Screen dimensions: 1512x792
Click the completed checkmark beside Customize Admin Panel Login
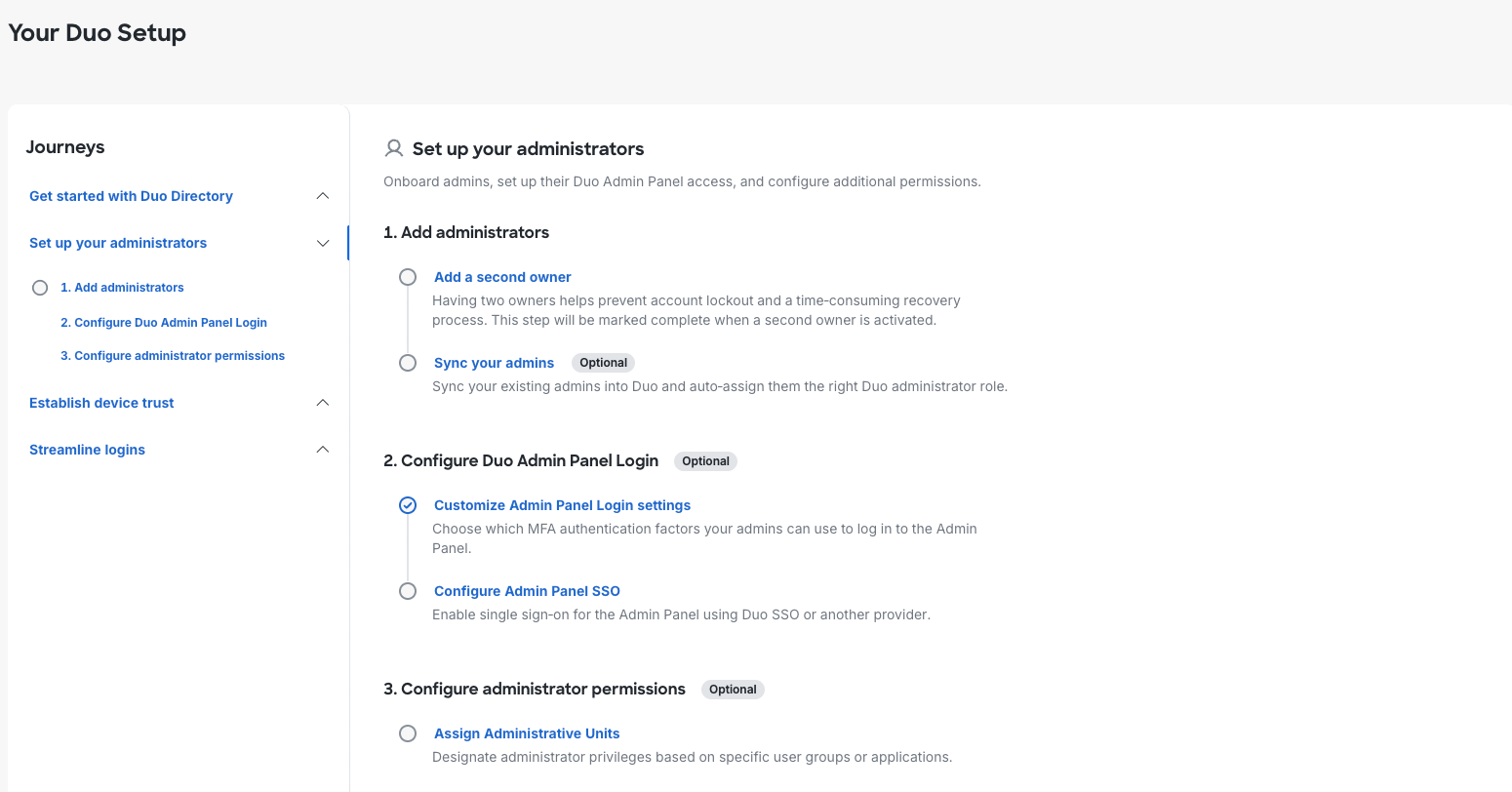pyautogui.click(x=408, y=505)
